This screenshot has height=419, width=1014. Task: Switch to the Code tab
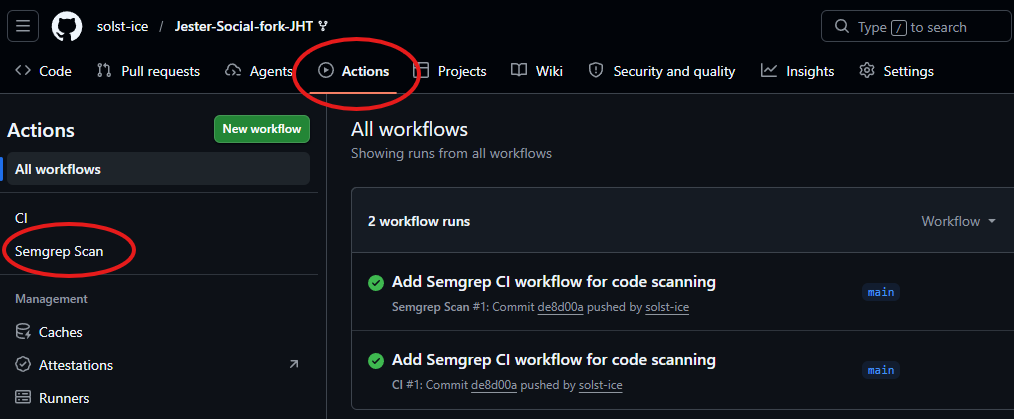(x=43, y=71)
